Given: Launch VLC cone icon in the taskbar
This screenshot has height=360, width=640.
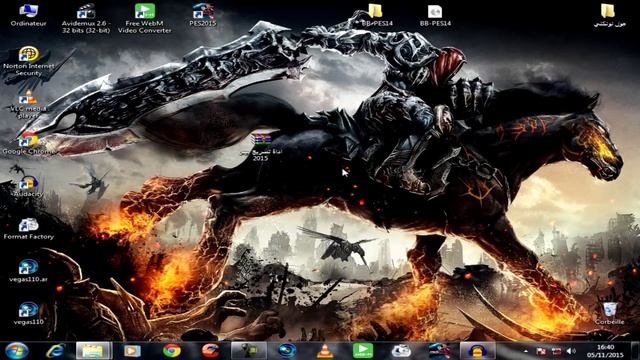Looking at the screenshot, I should click(325, 351).
